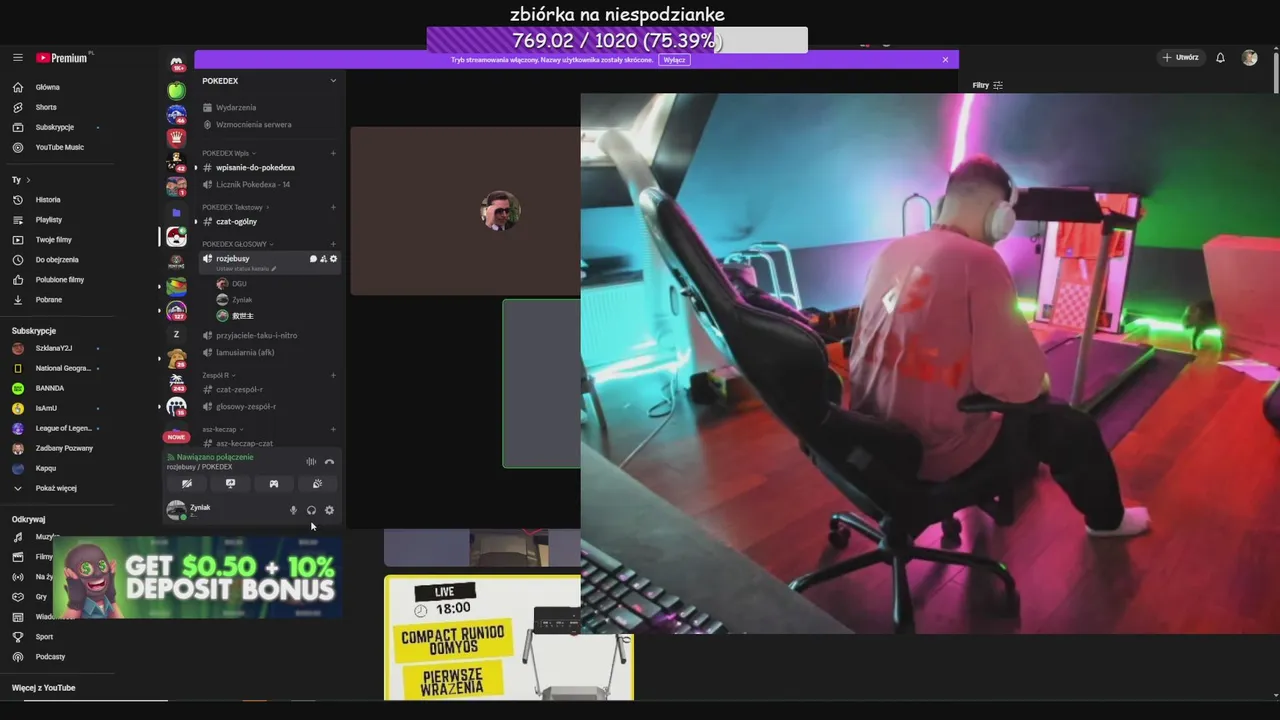Open the Ty section in YouTube

click(21, 180)
